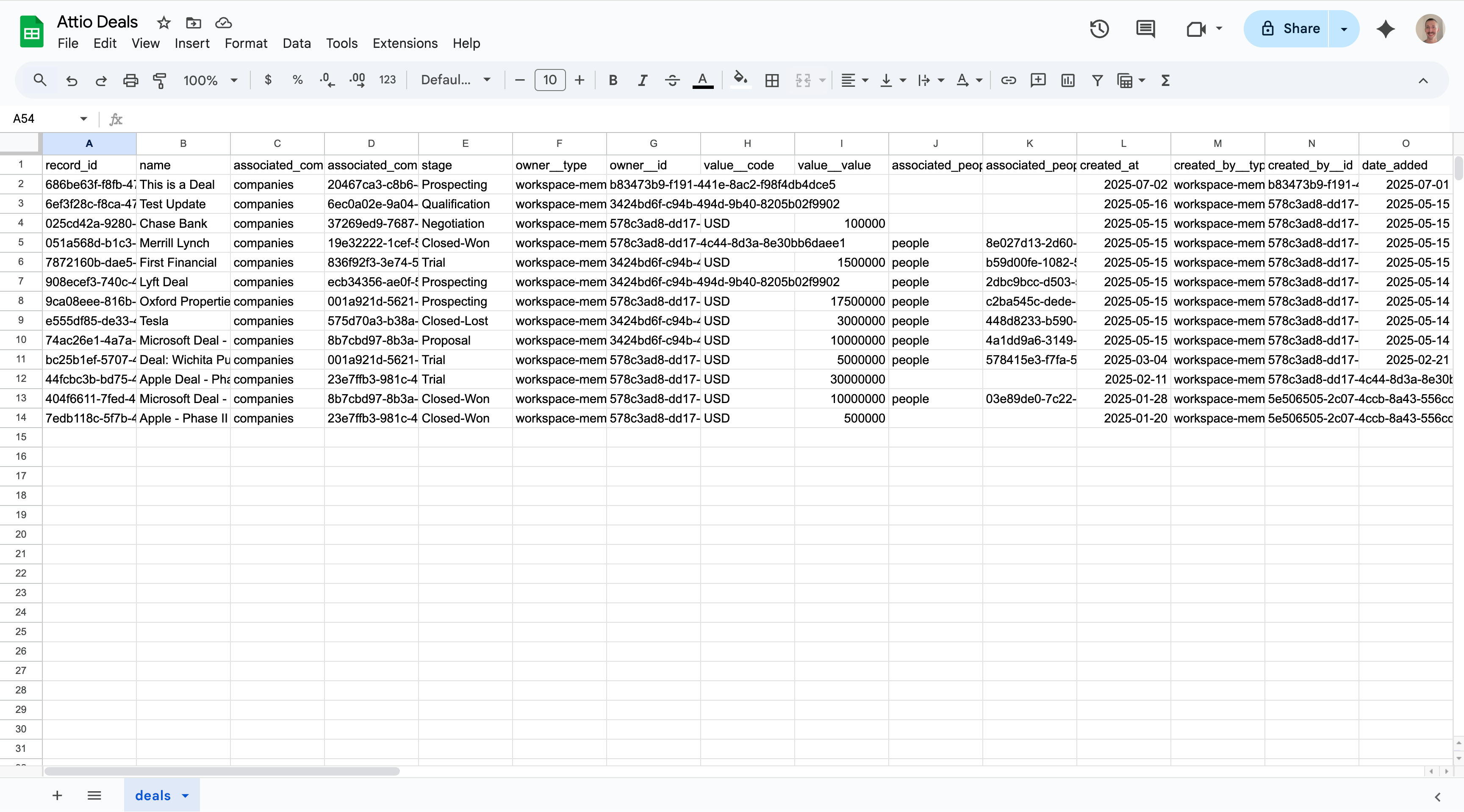The width and height of the screenshot is (1464, 812).
Task: Click the Share button
Action: 1286,28
